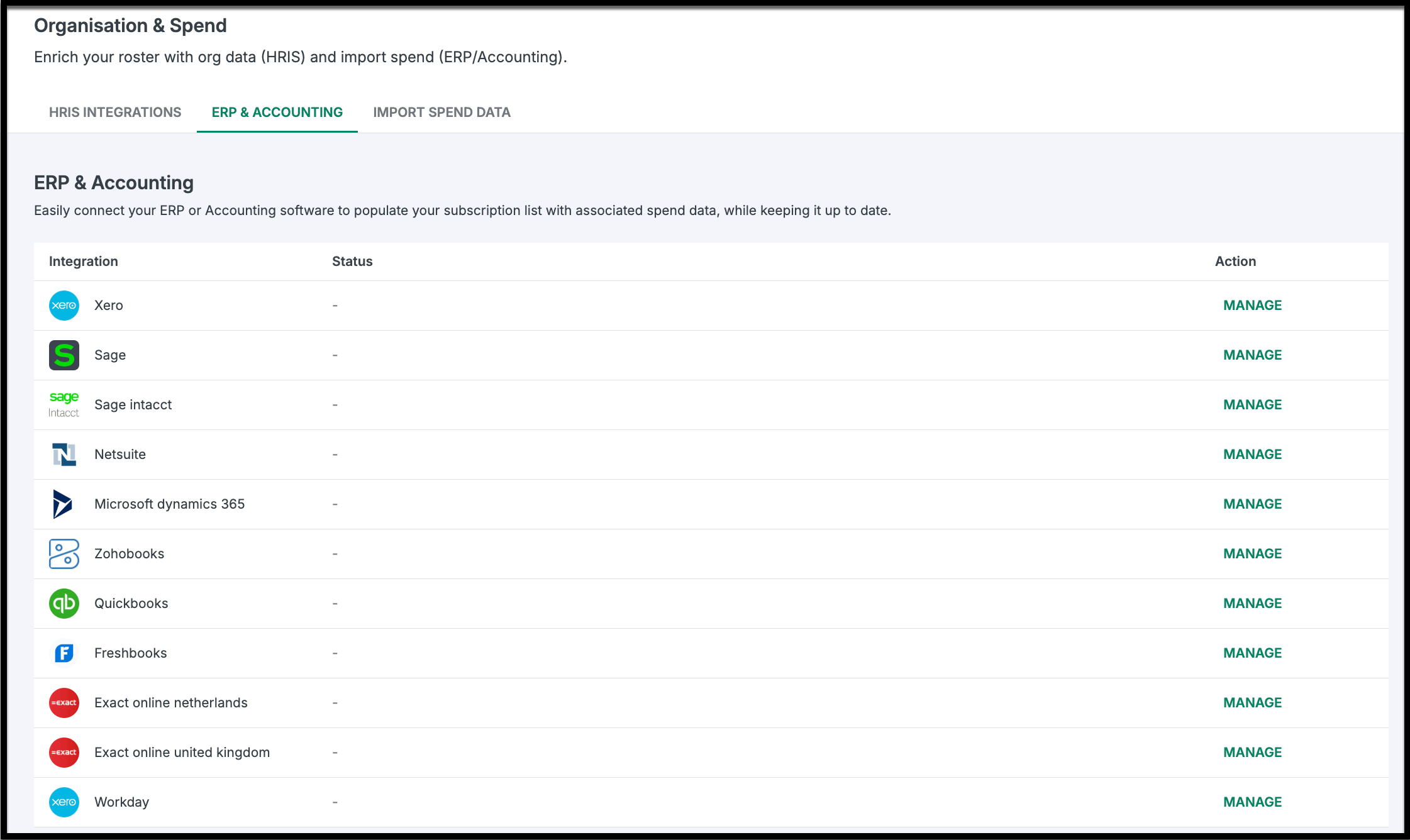
Task: Click the Exact online netherlands logo icon
Action: point(64,703)
